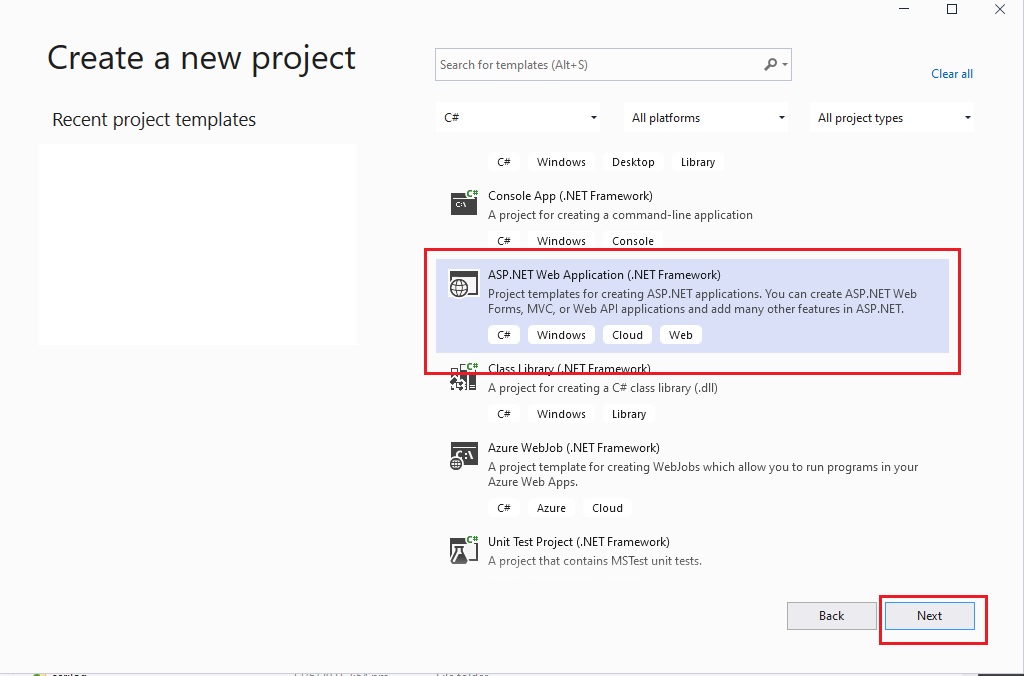Click the Azure WebJob template icon

(x=464, y=456)
